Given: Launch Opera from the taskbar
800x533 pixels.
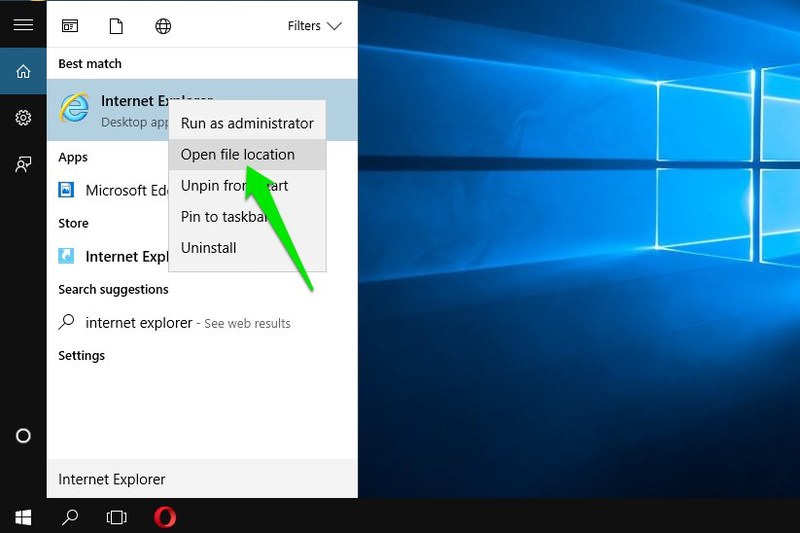Looking at the screenshot, I should 165,517.
